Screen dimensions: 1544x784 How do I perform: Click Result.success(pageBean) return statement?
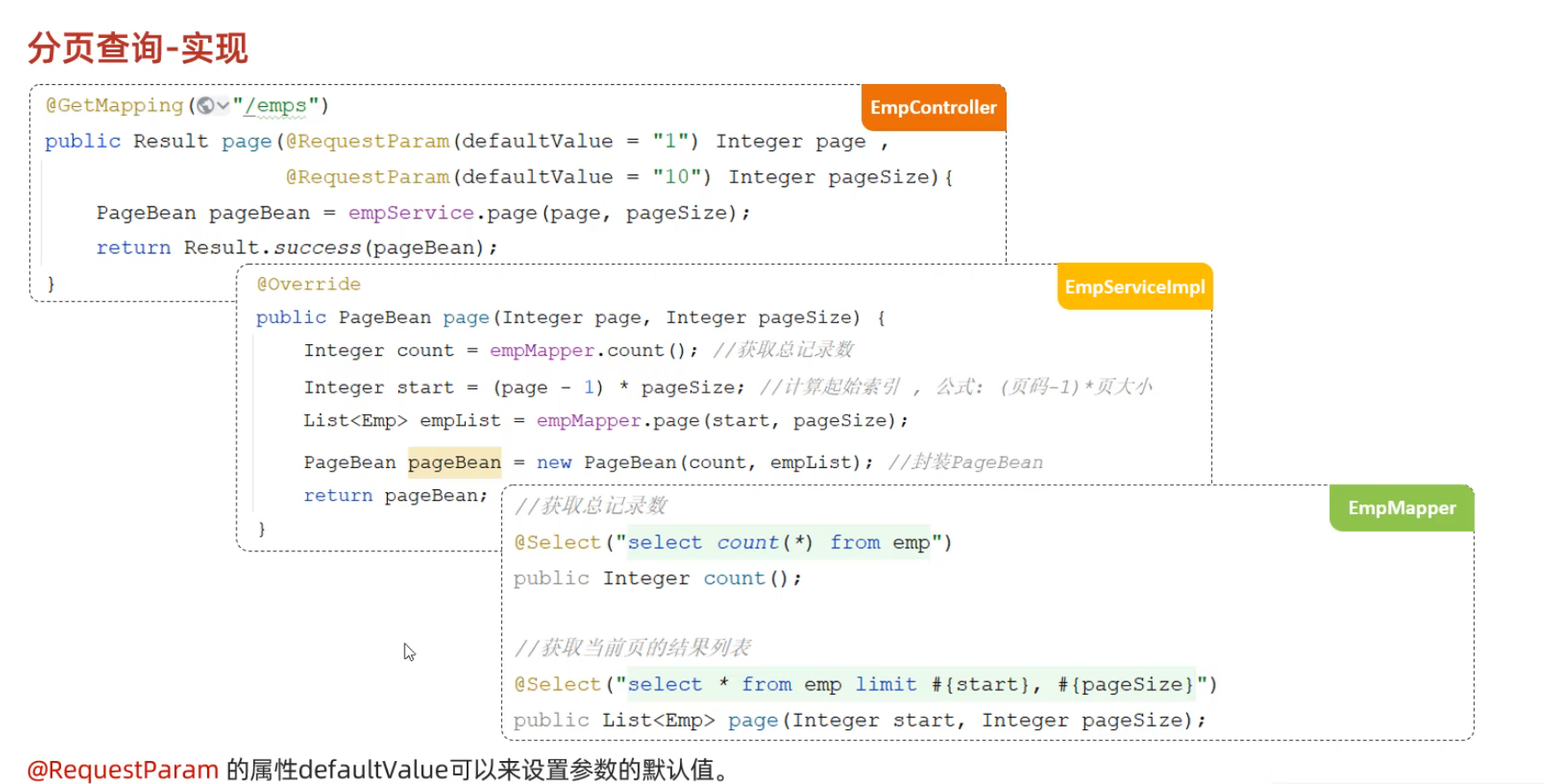(x=297, y=248)
